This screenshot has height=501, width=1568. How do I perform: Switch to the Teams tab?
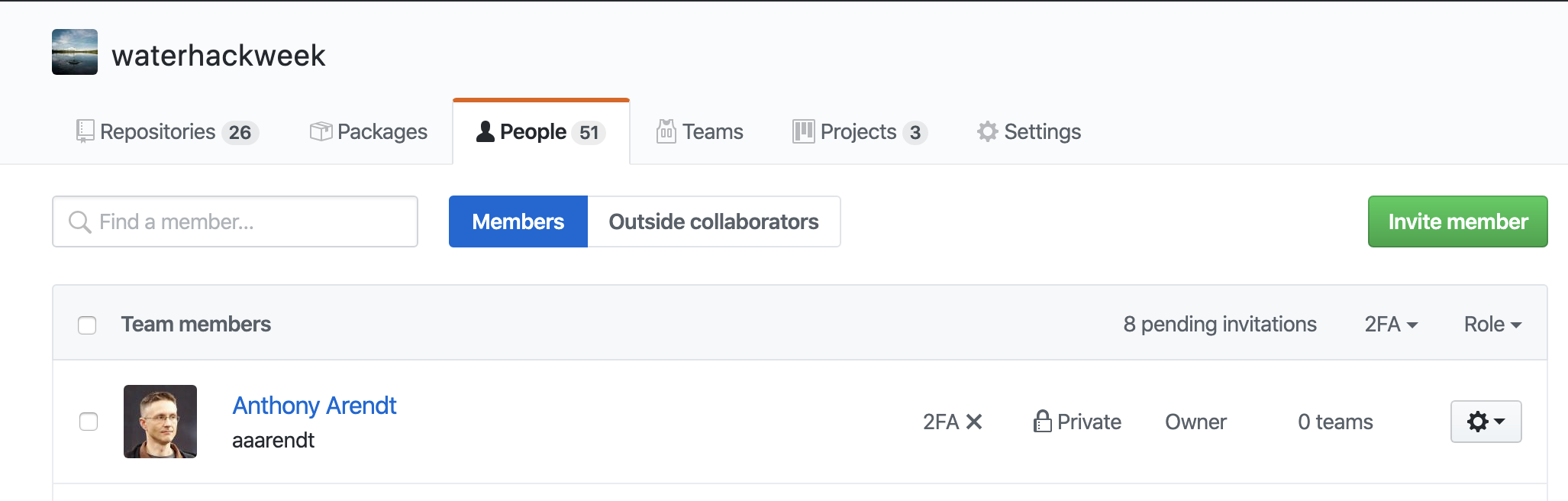pos(711,131)
